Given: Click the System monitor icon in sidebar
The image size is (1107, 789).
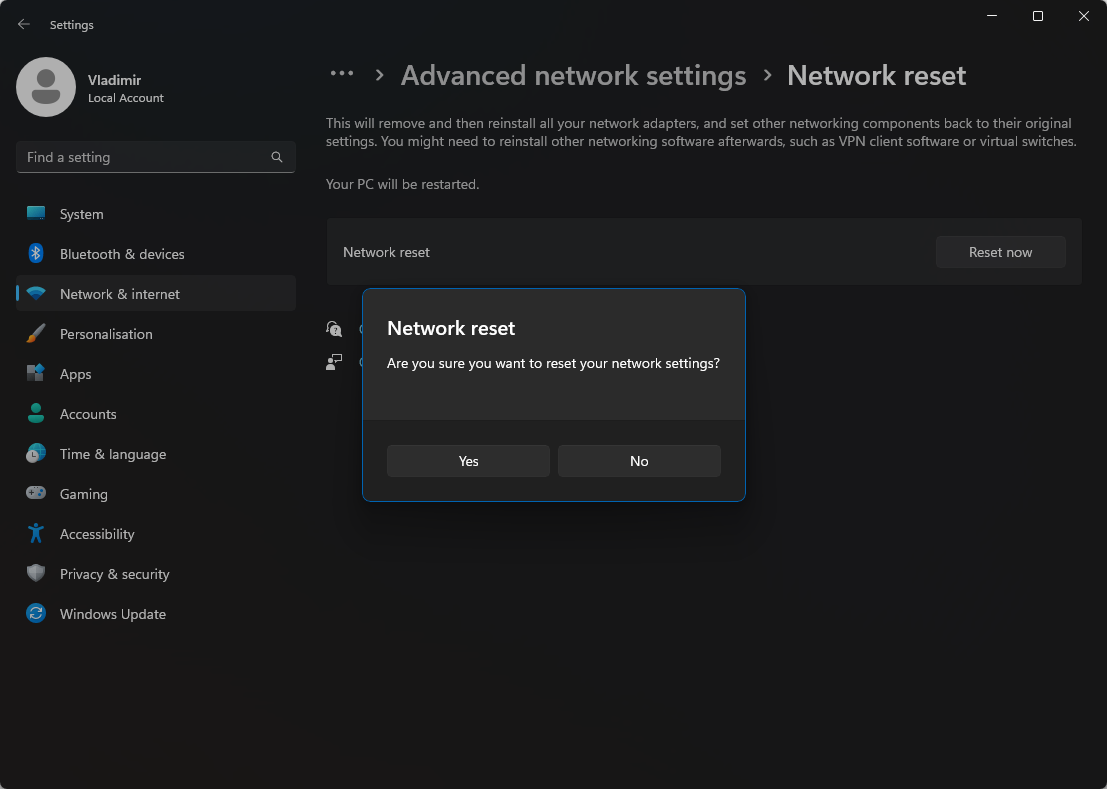Looking at the screenshot, I should (36, 214).
